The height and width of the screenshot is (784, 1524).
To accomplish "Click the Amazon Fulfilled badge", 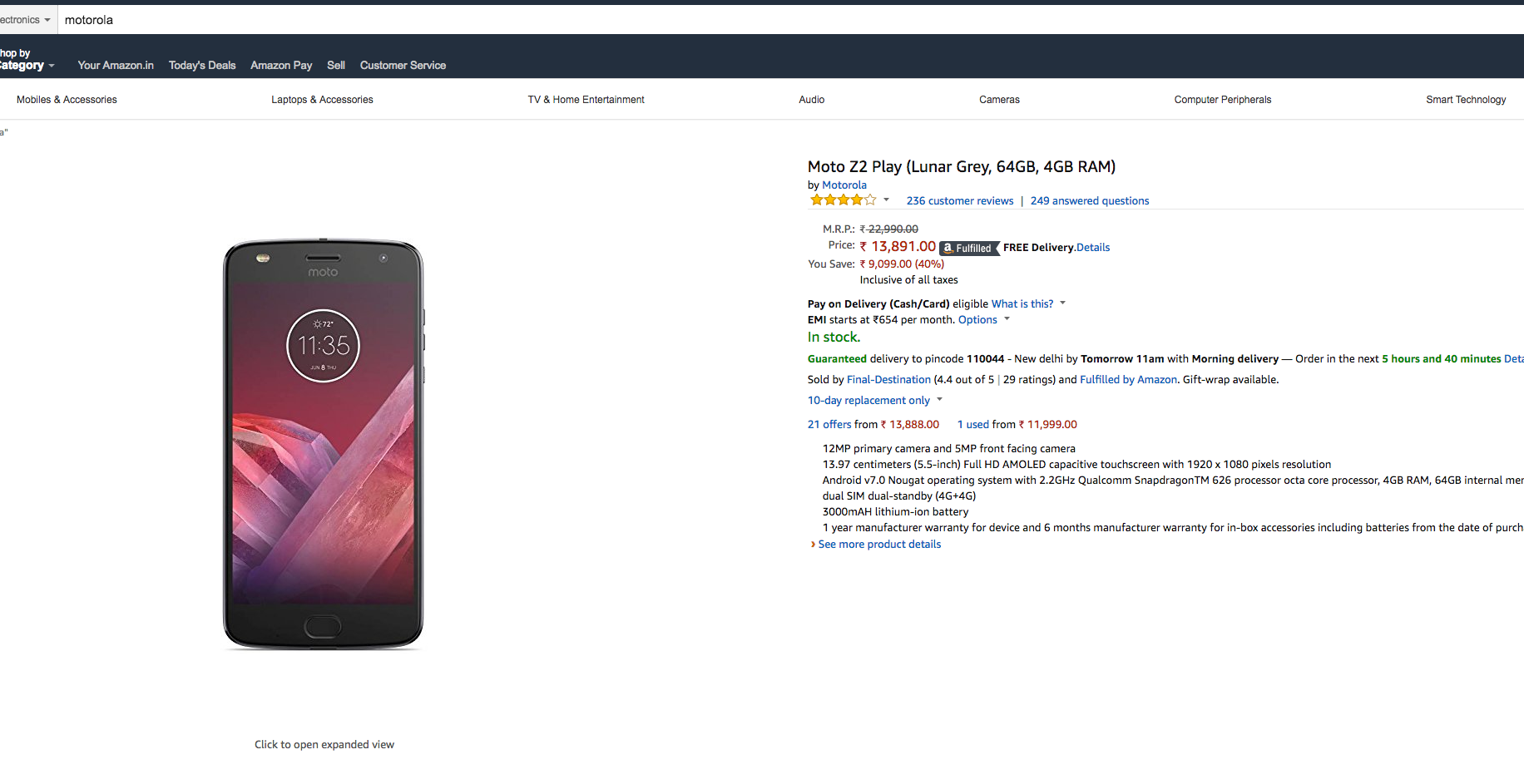I will pos(969,248).
